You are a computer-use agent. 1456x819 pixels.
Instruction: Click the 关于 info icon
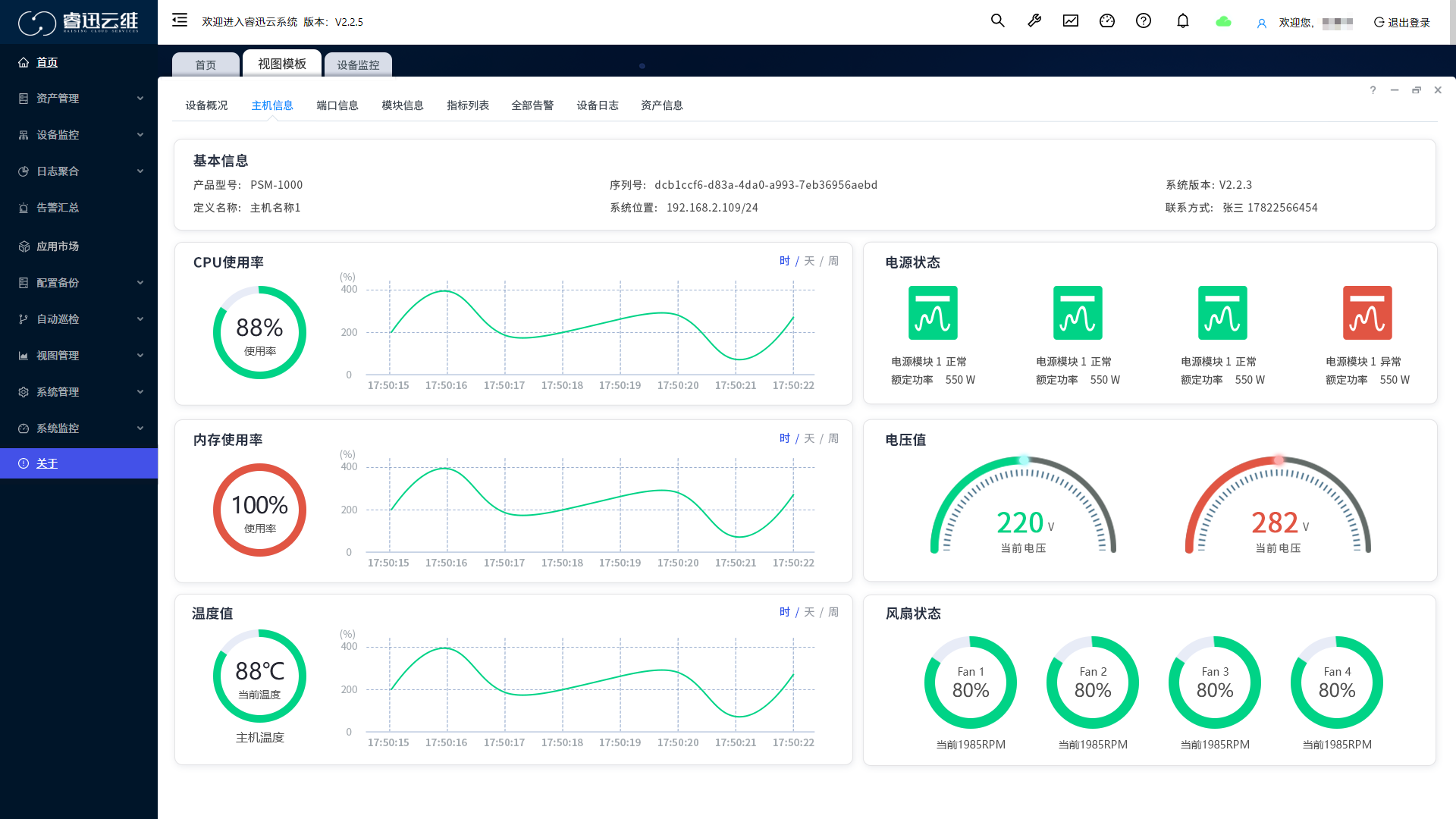(24, 463)
